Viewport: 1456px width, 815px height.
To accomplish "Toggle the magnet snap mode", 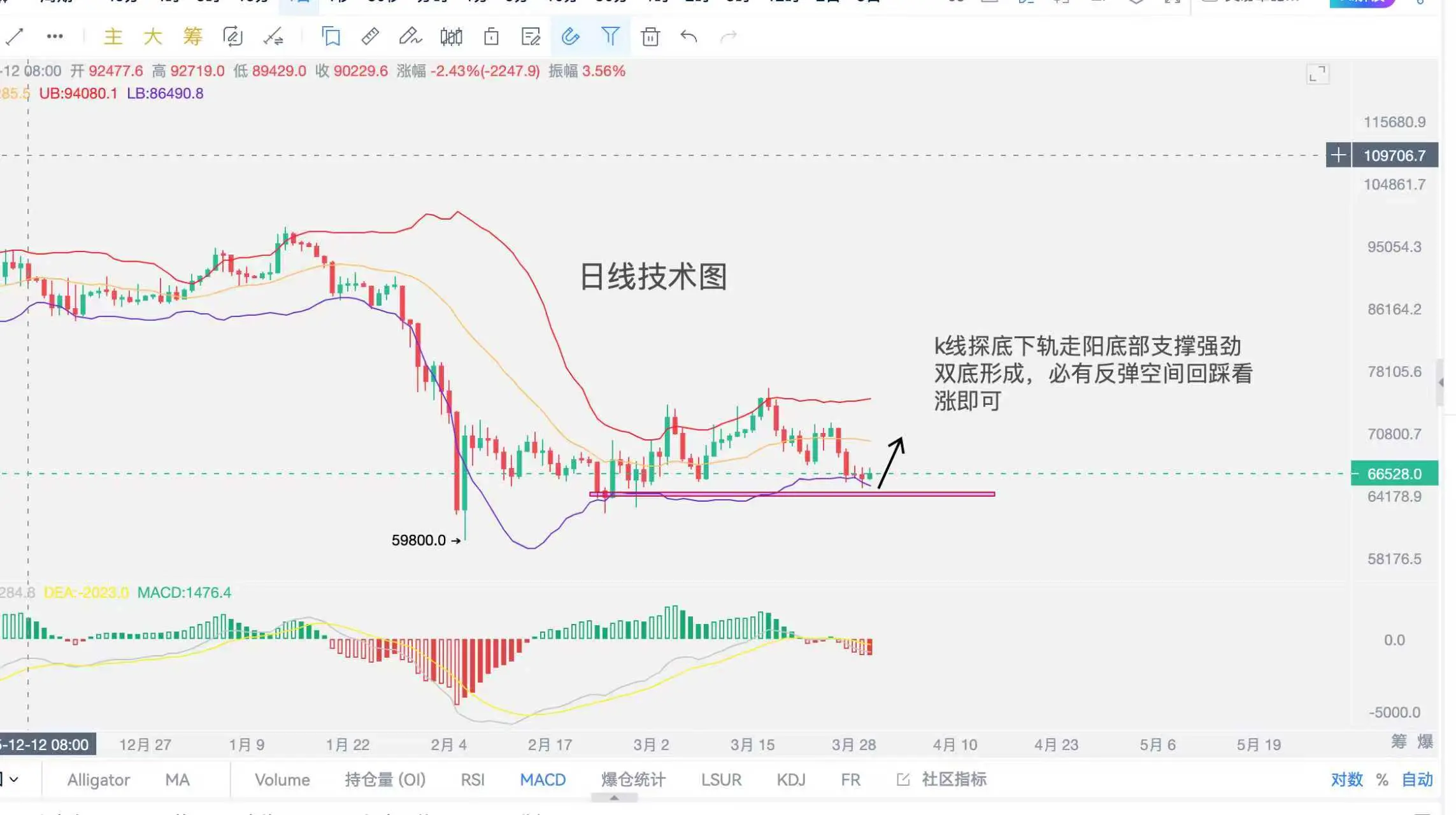I will pyautogui.click(x=570, y=36).
